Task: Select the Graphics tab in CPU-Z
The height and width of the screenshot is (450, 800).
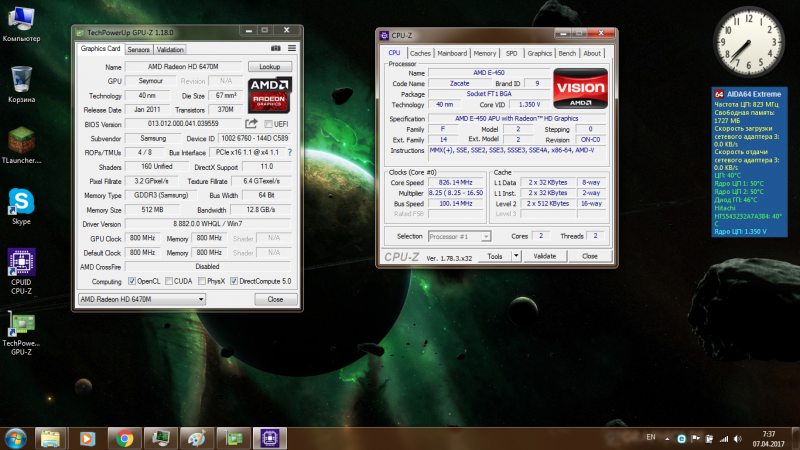Action: point(539,53)
